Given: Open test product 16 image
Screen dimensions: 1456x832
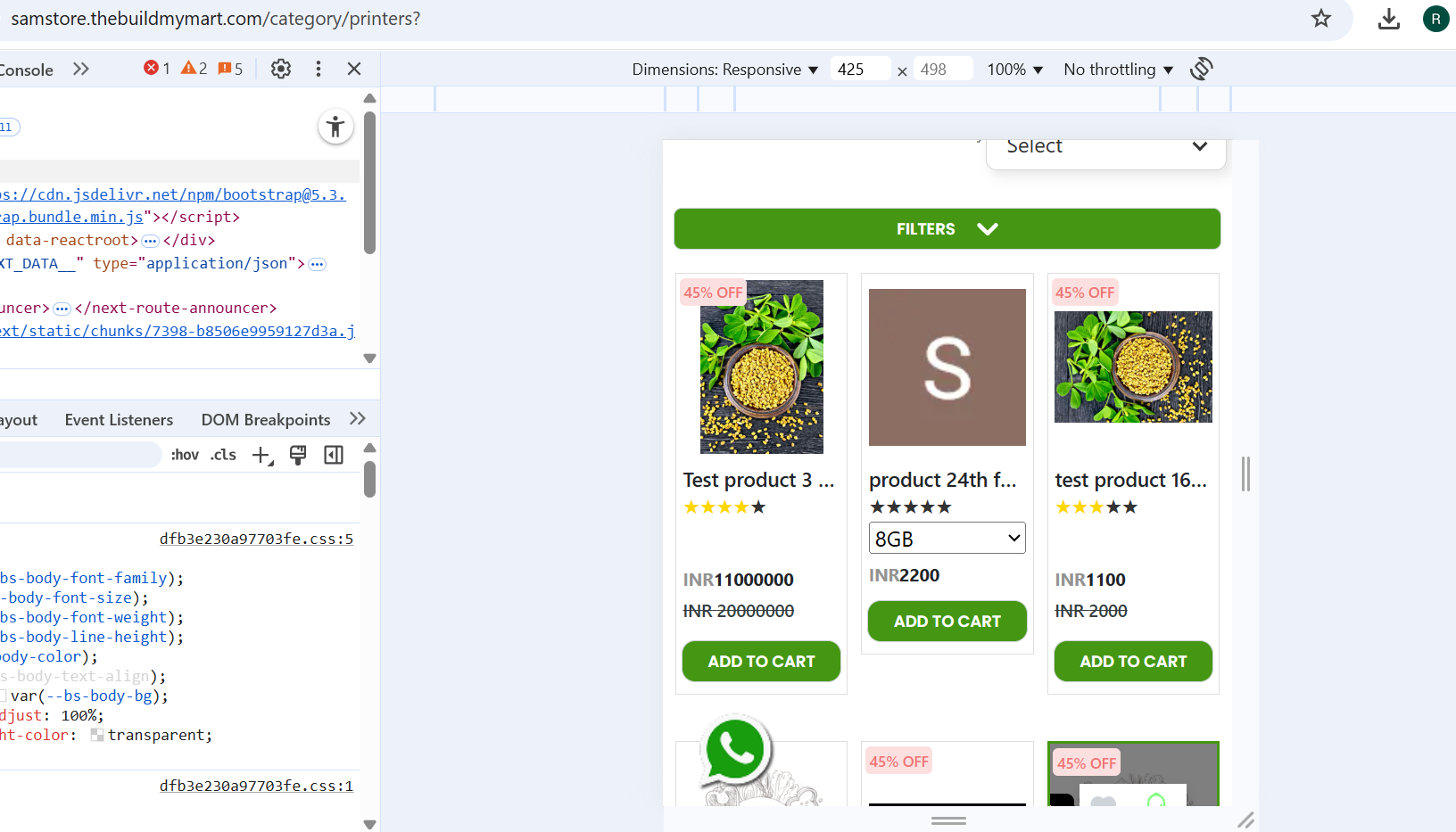Looking at the screenshot, I should coord(1133,367).
